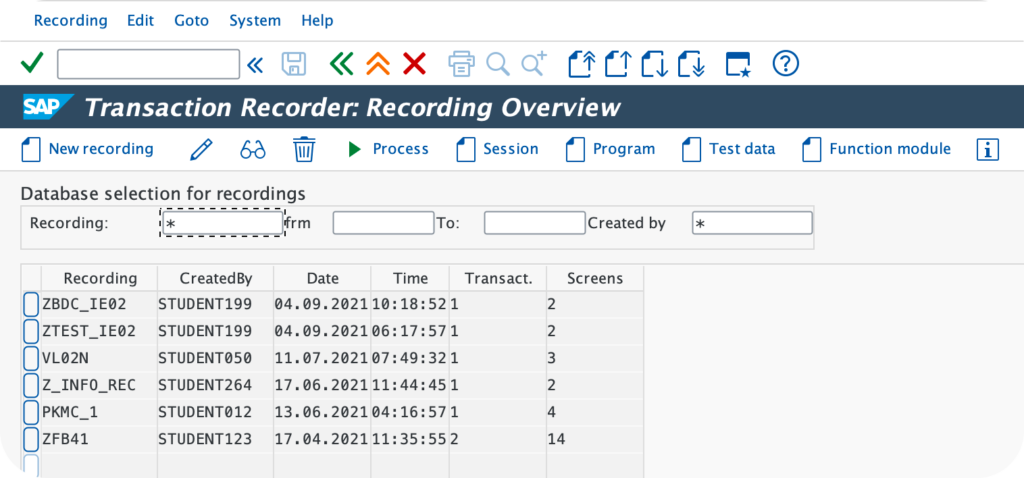Click the Find Next magnifier-plus icon
Viewport: 1024px width, 478px height.
point(534,64)
